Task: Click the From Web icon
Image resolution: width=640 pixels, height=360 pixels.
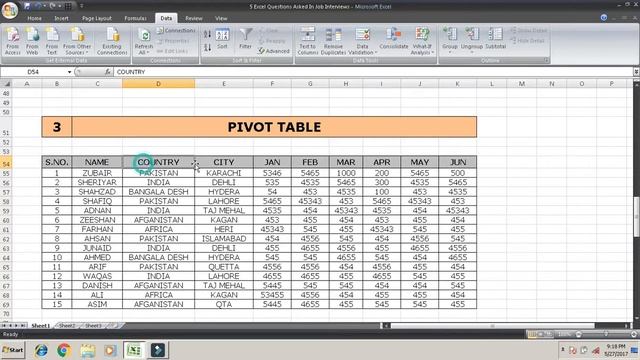Action: click(32, 41)
